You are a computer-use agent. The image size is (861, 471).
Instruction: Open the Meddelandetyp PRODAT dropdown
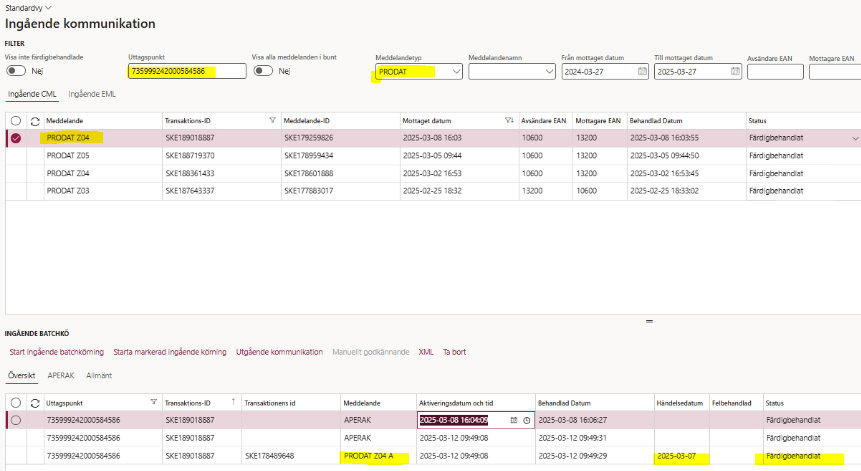pos(457,72)
